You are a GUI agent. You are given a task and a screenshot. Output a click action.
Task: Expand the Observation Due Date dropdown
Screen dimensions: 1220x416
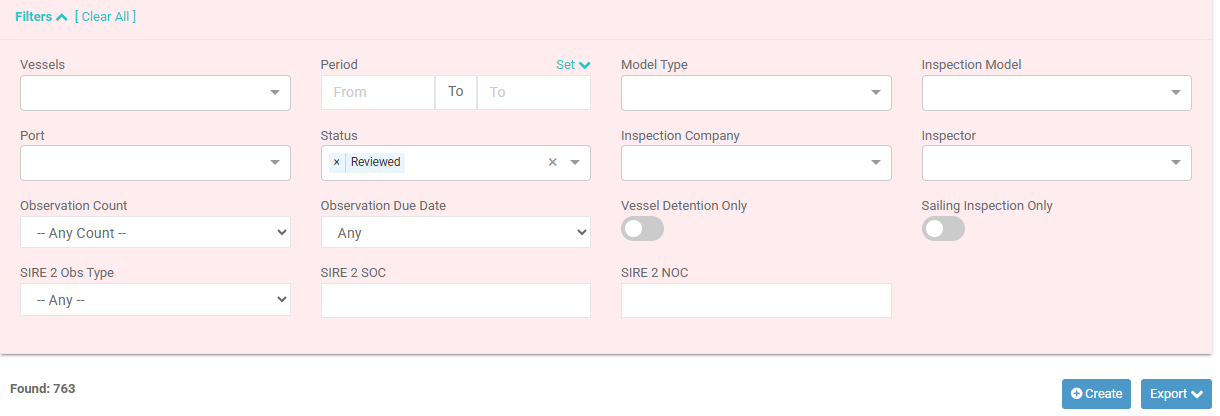click(456, 233)
